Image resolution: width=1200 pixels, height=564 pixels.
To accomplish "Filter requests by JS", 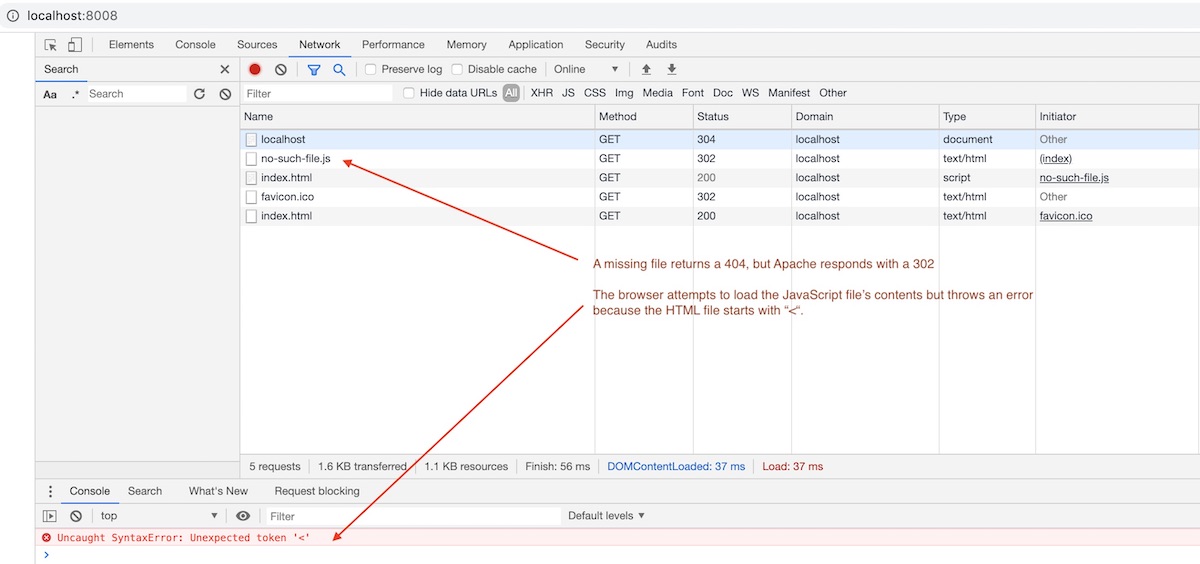I will [x=568, y=93].
